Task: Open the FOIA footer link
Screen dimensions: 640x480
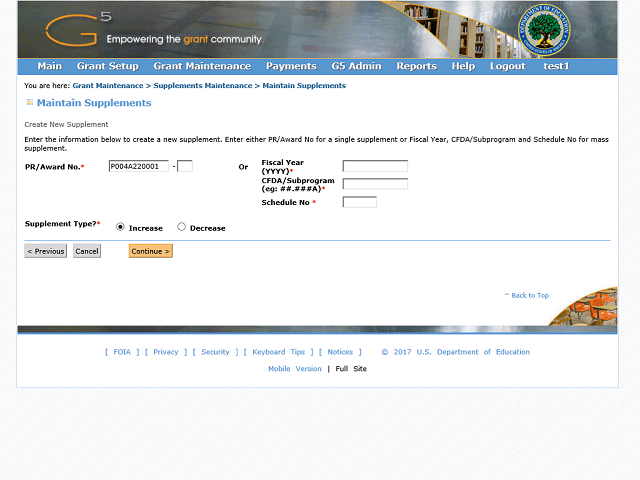Action: 122,352
